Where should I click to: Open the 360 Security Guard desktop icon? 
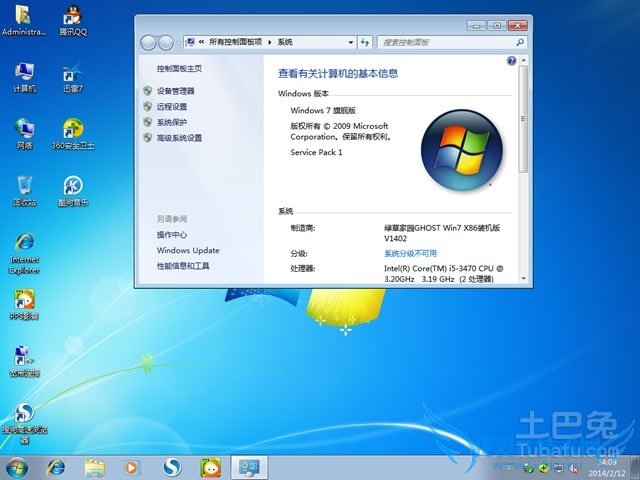72,131
